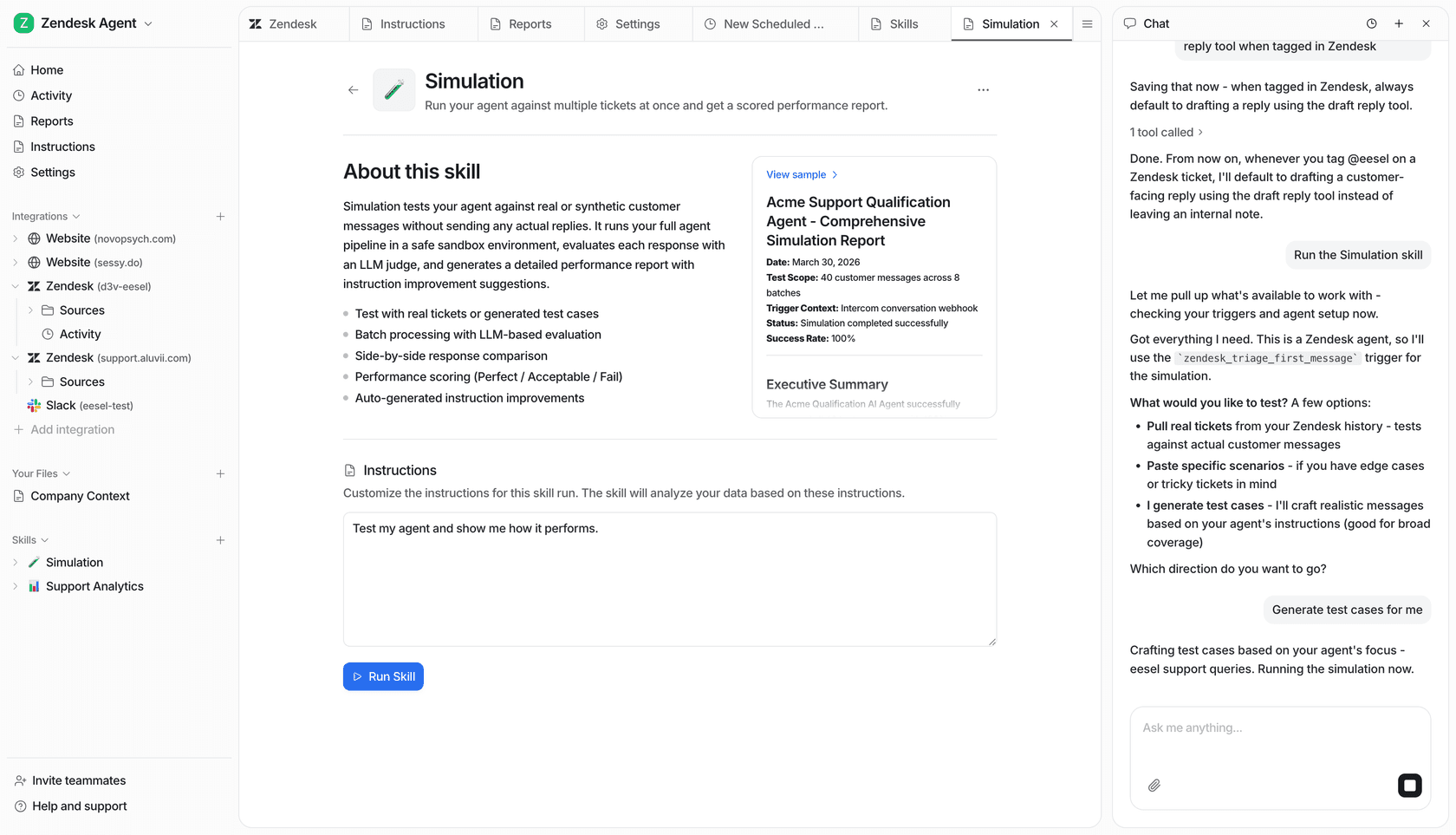
Task: Switch to the Skills tab
Action: (902, 23)
